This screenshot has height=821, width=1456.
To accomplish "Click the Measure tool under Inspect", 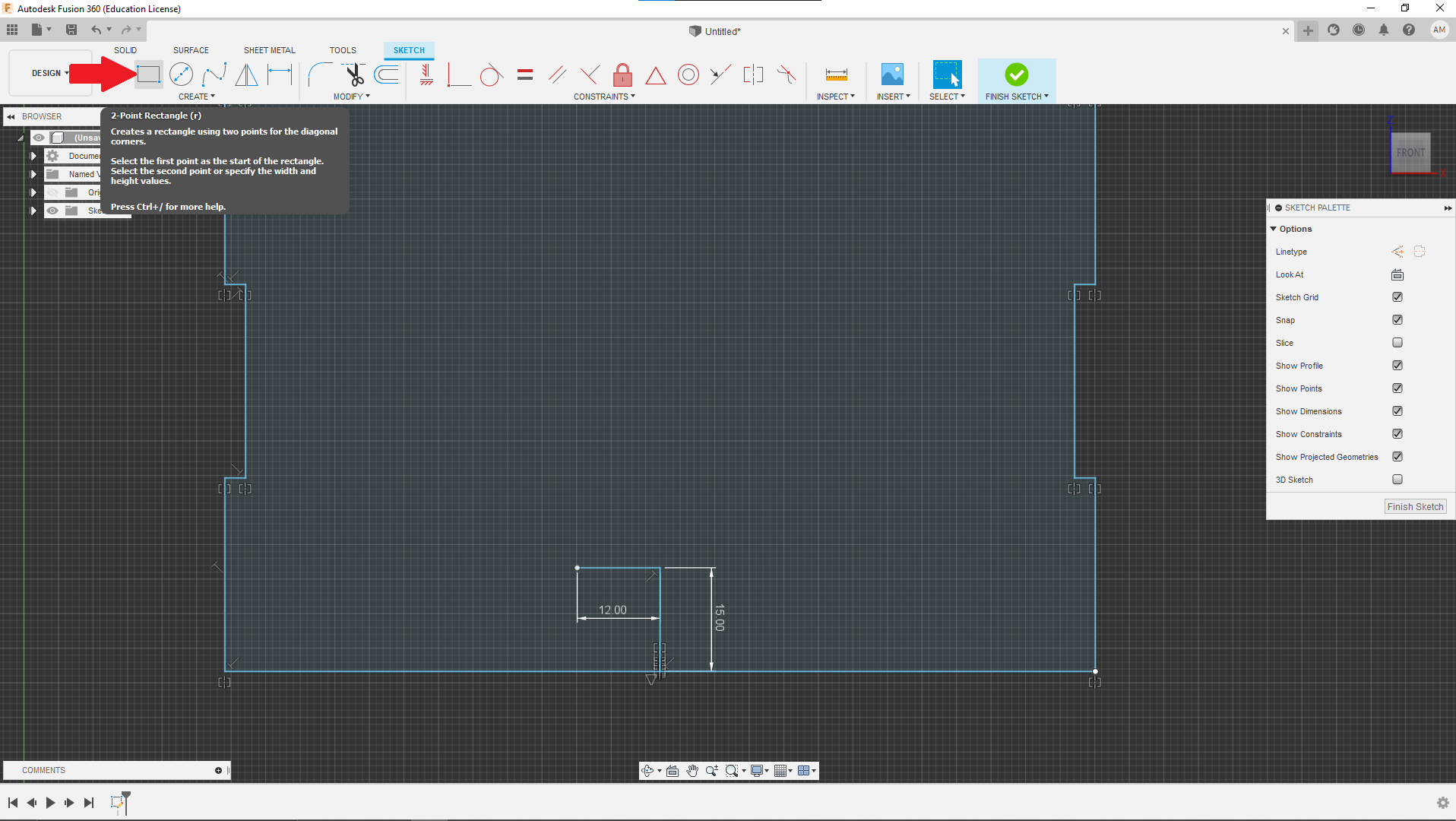I will pyautogui.click(x=836, y=74).
